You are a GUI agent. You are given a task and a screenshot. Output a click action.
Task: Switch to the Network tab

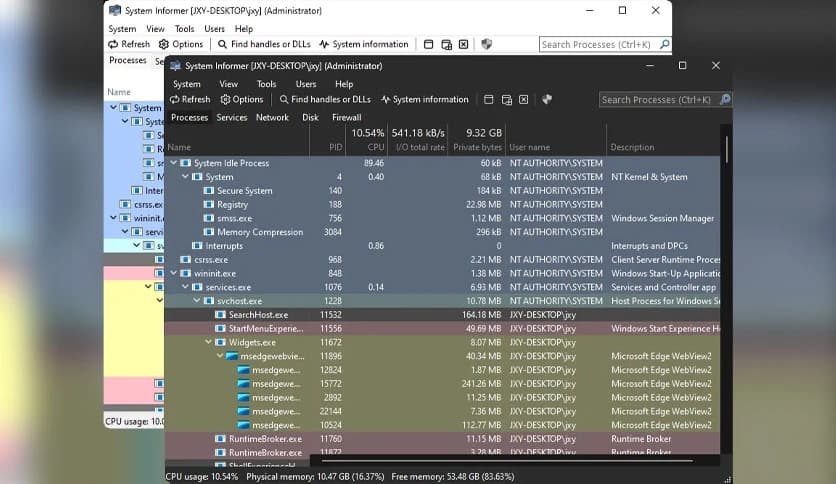pos(272,117)
